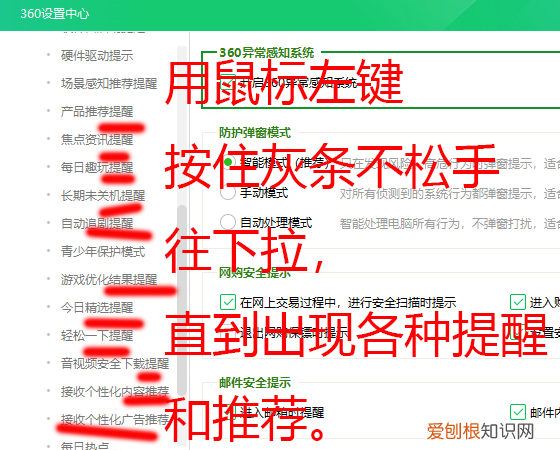Open 长期未关机提醒 settings
The height and width of the screenshot is (450, 560).
pos(103,195)
